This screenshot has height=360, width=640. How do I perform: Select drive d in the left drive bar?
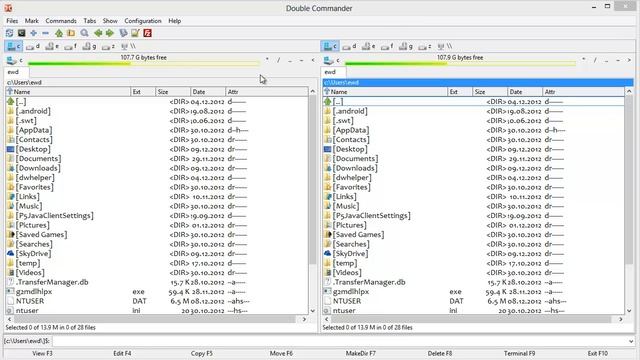(33, 47)
